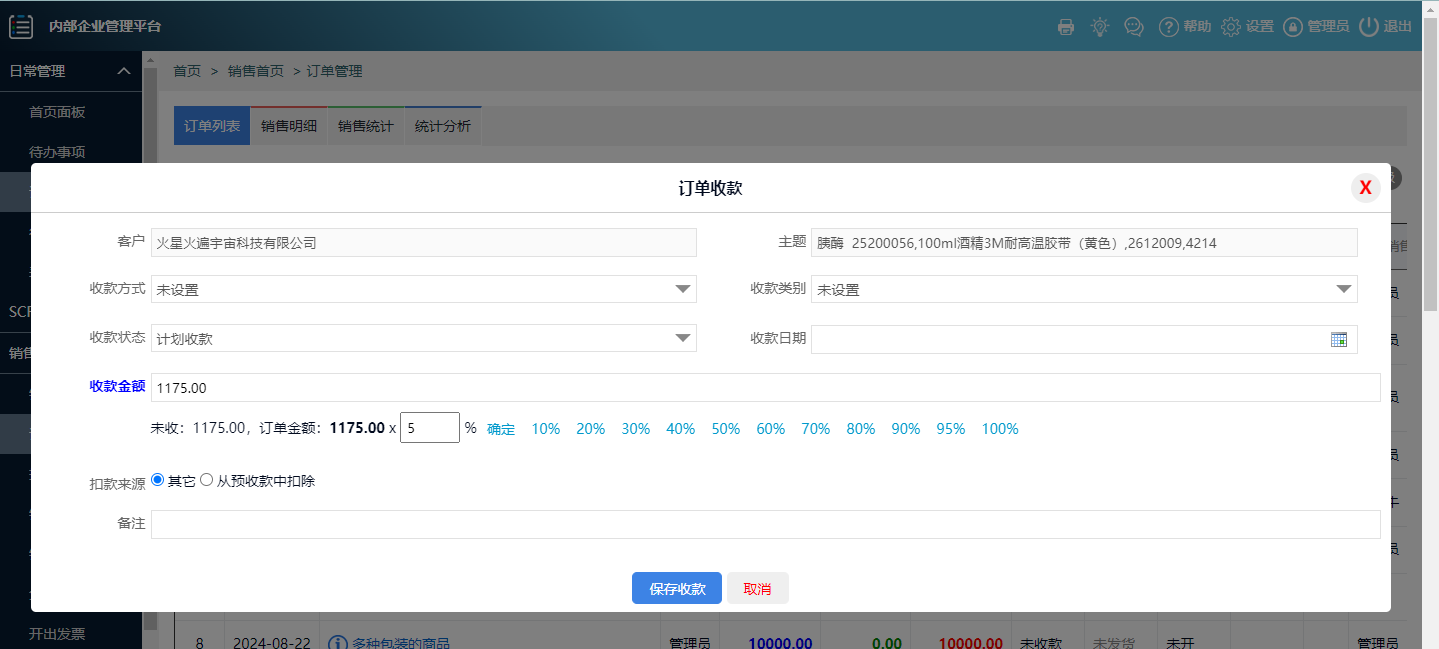Open 设置 gear settings

[1231, 27]
